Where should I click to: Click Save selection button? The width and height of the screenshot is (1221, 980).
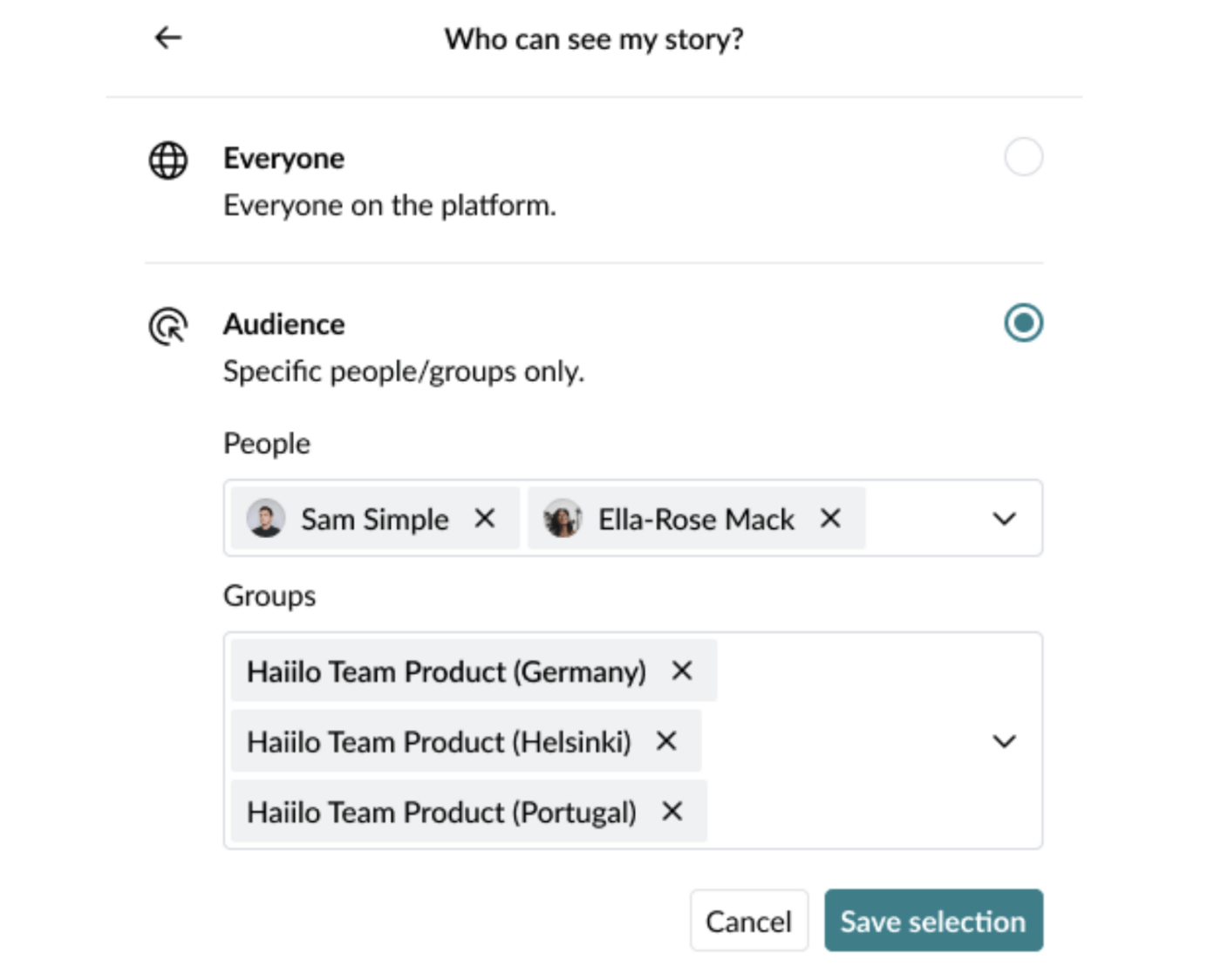tap(933, 921)
